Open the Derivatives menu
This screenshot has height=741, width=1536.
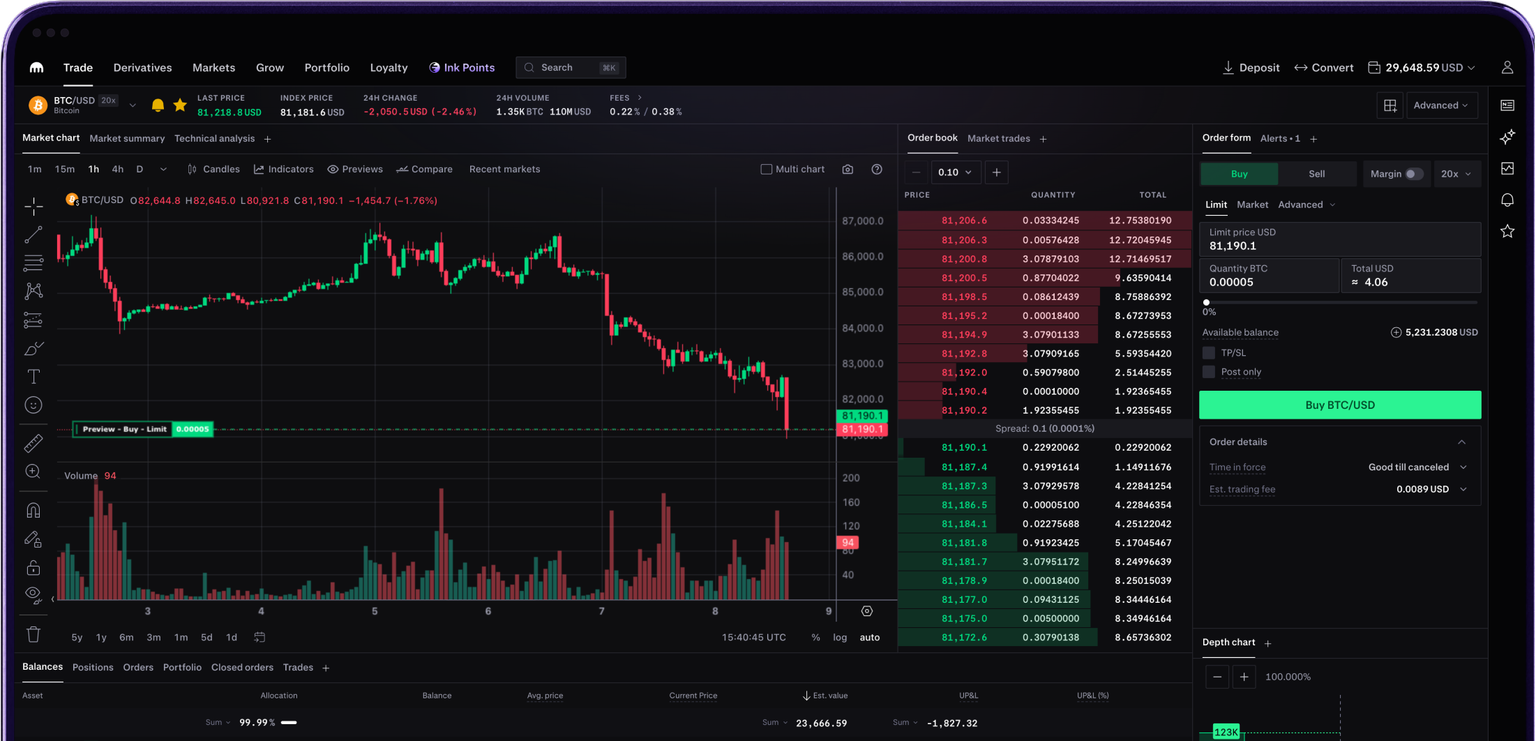[x=142, y=68]
